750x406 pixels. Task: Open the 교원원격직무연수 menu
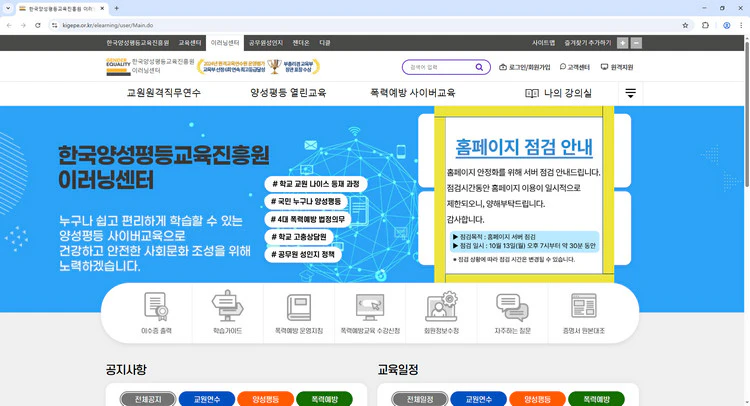coord(164,93)
